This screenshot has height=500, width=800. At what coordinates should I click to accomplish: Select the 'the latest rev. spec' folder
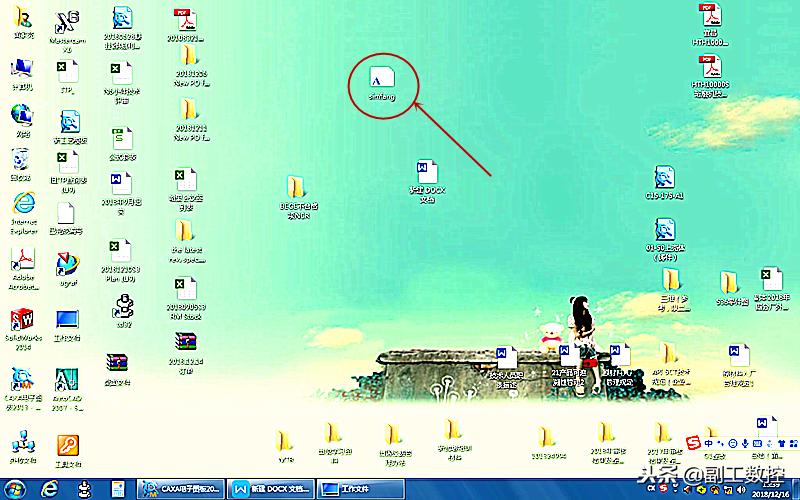click(187, 242)
